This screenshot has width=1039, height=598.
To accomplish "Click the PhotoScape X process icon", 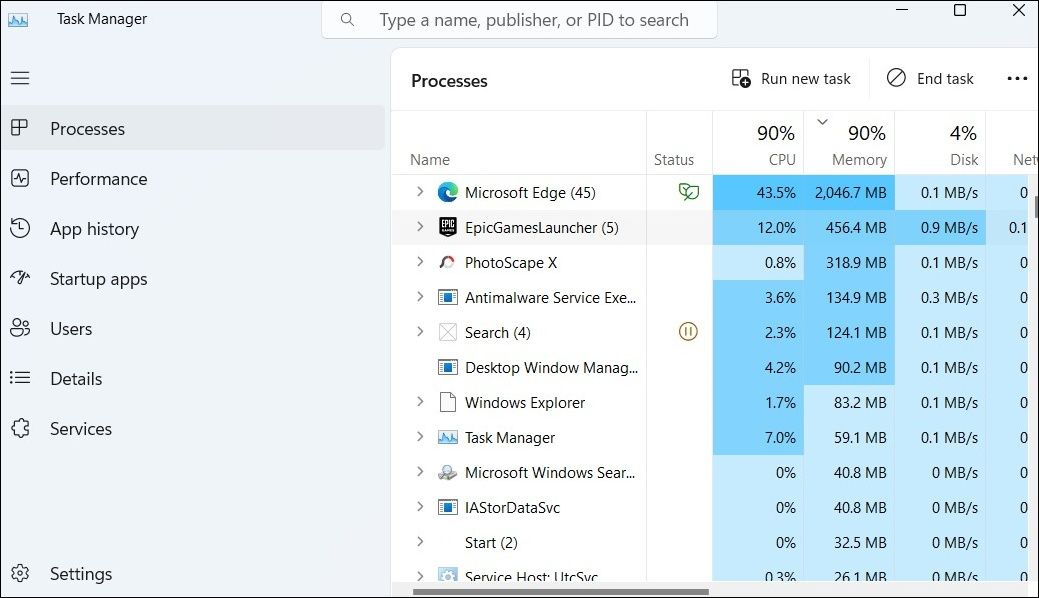I will [447, 263].
